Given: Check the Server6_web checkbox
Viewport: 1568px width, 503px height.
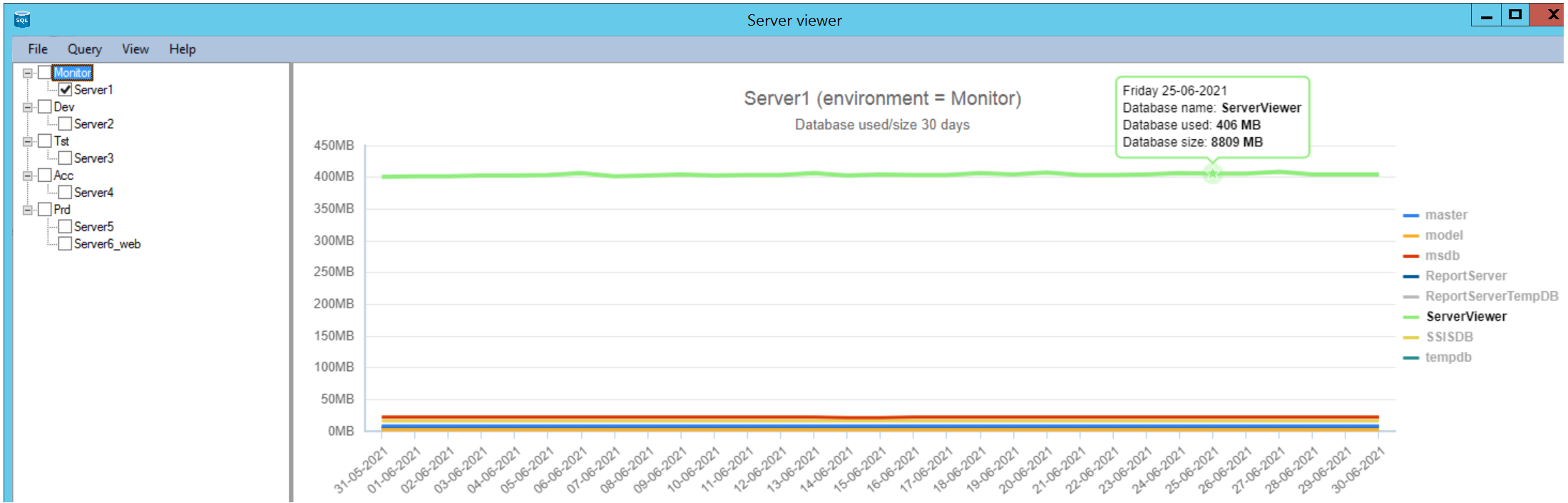Looking at the screenshot, I should point(65,244).
